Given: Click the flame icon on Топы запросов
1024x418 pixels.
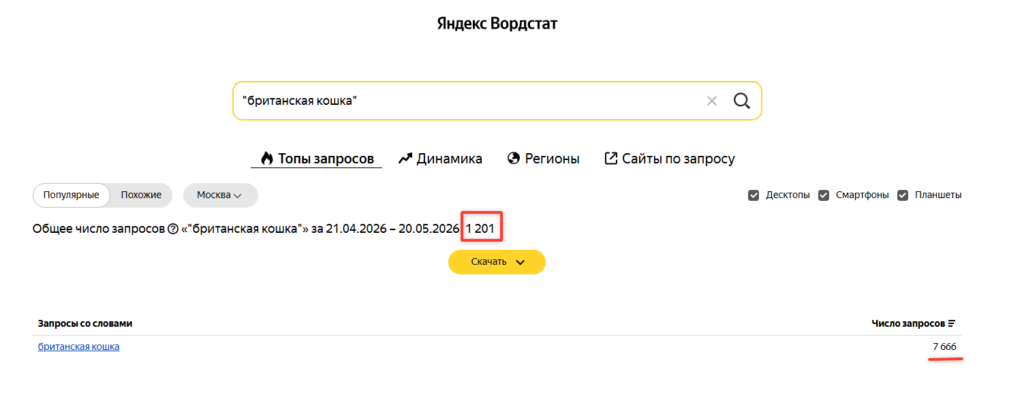Looking at the screenshot, I should [x=266, y=158].
